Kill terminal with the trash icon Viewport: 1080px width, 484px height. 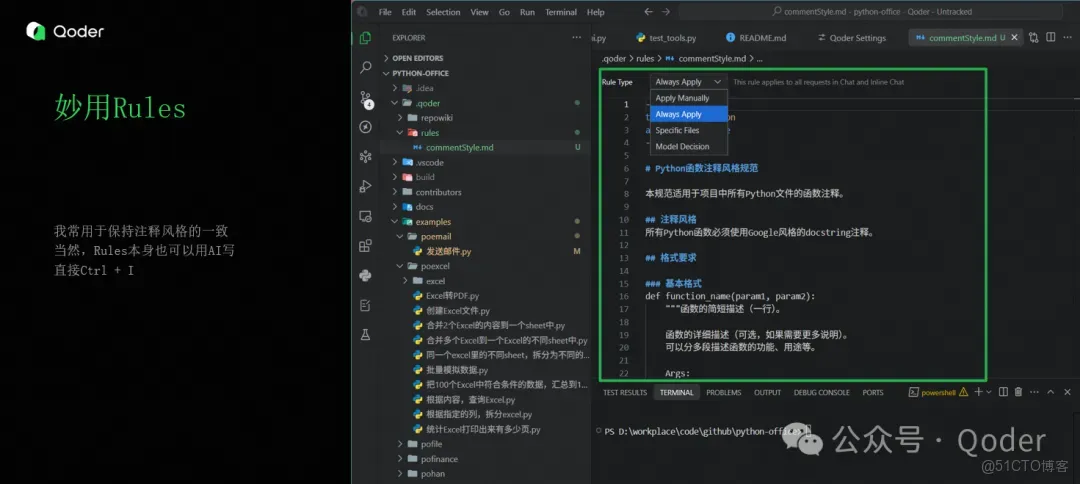[1018, 392]
